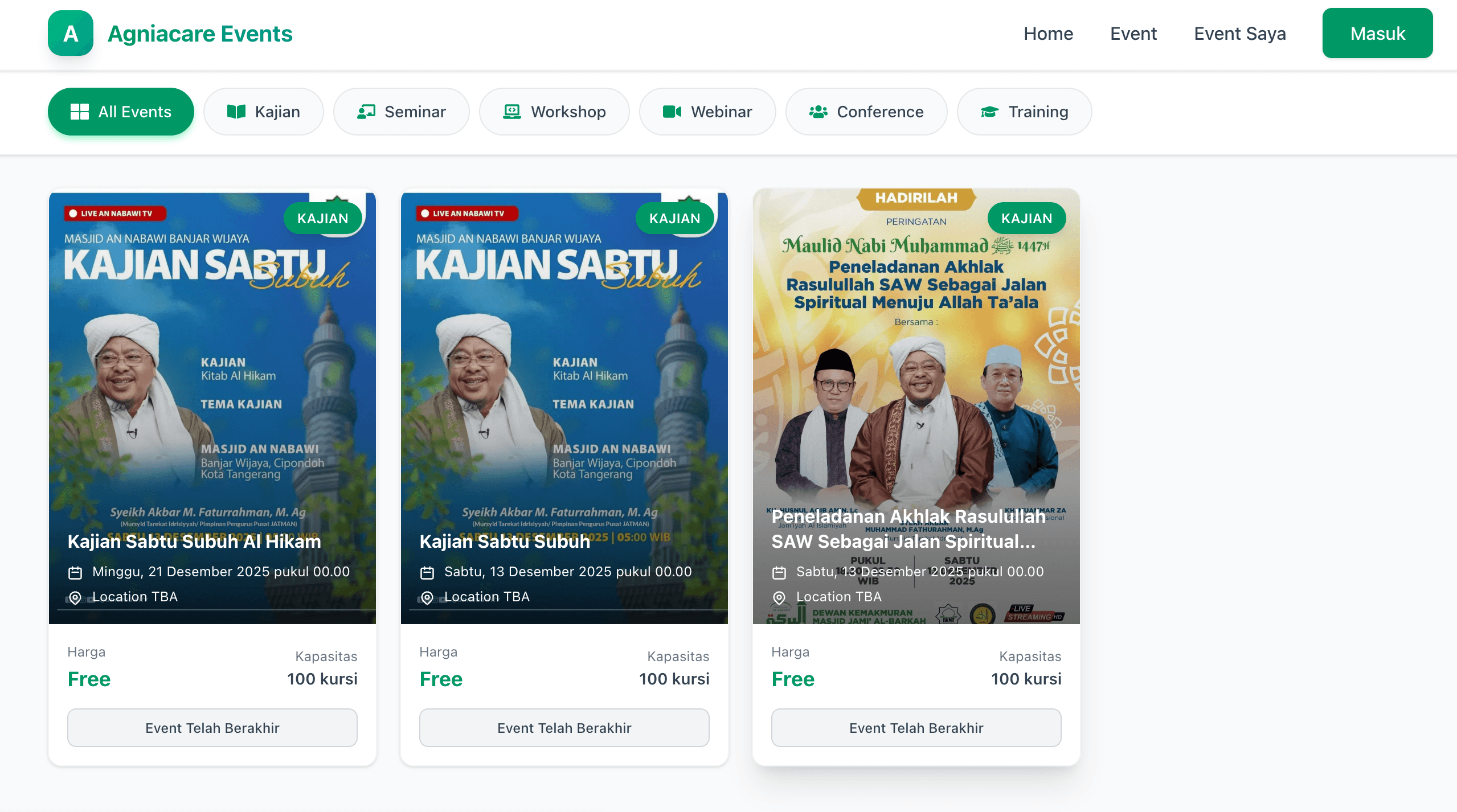
Task: Click the Webinar video camera icon
Action: pyautogui.click(x=672, y=112)
